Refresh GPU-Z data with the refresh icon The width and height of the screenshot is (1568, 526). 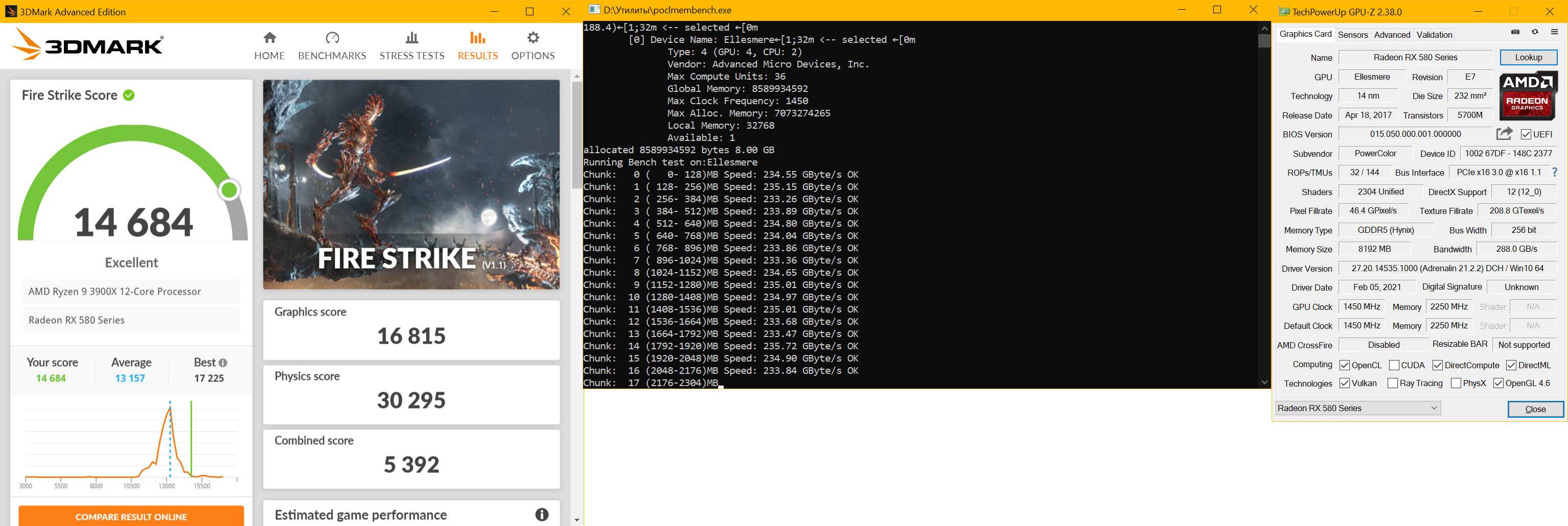pos(1534,32)
